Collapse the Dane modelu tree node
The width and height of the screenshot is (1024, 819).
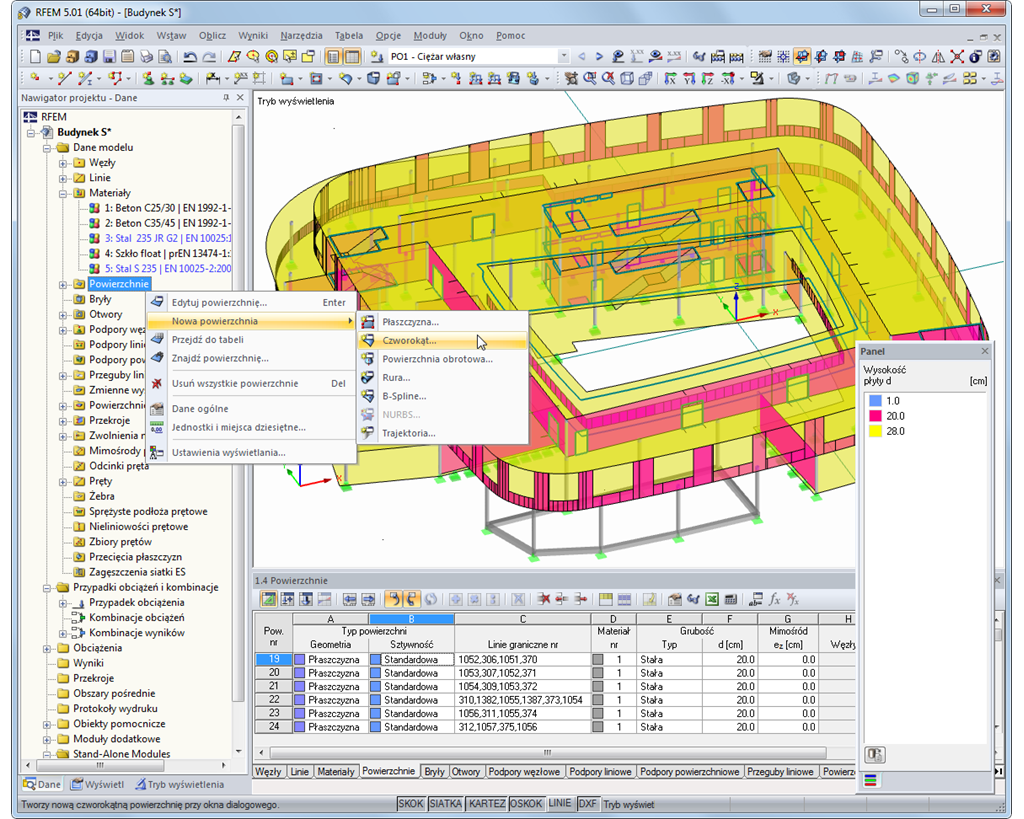[x=47, y=148]
